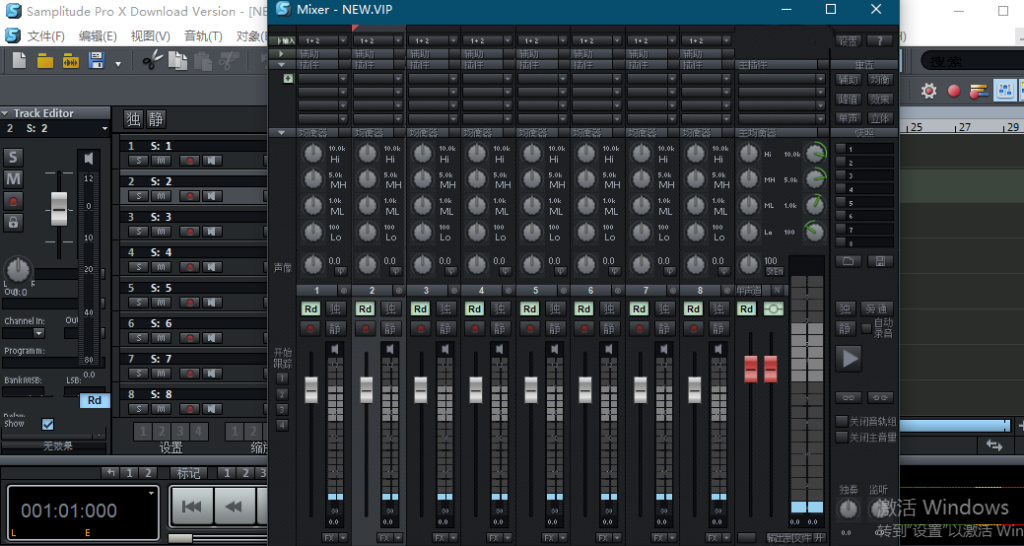Arm record on mixer channel 1
The height and width of the screenshot is (546, 1024).
click(310, 328)
